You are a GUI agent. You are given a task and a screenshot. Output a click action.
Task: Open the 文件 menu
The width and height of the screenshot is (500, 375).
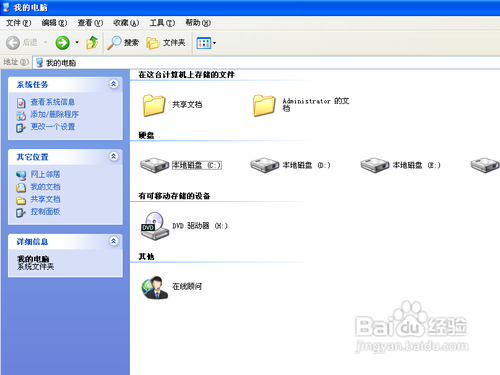click(x=18, y=23)
